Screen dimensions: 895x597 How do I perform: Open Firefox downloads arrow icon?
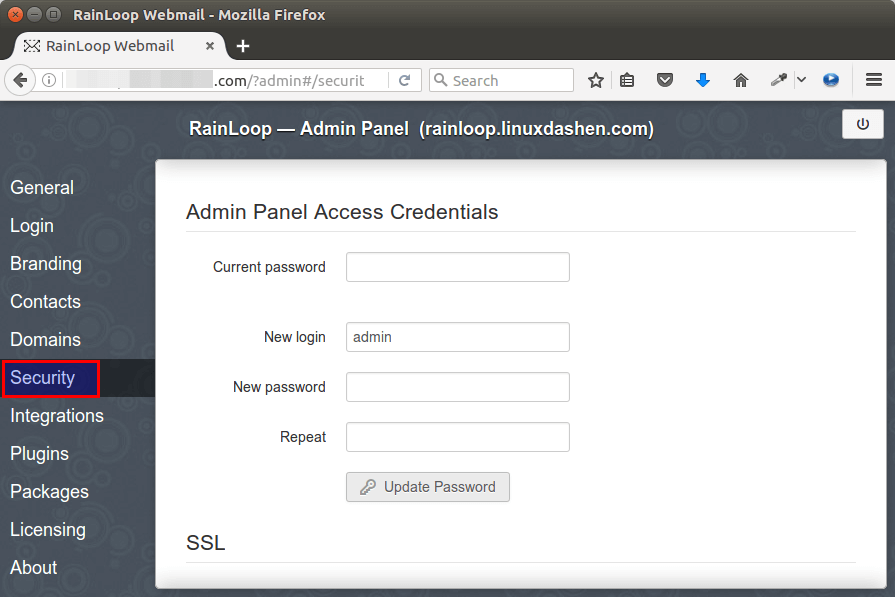[702, 81]
